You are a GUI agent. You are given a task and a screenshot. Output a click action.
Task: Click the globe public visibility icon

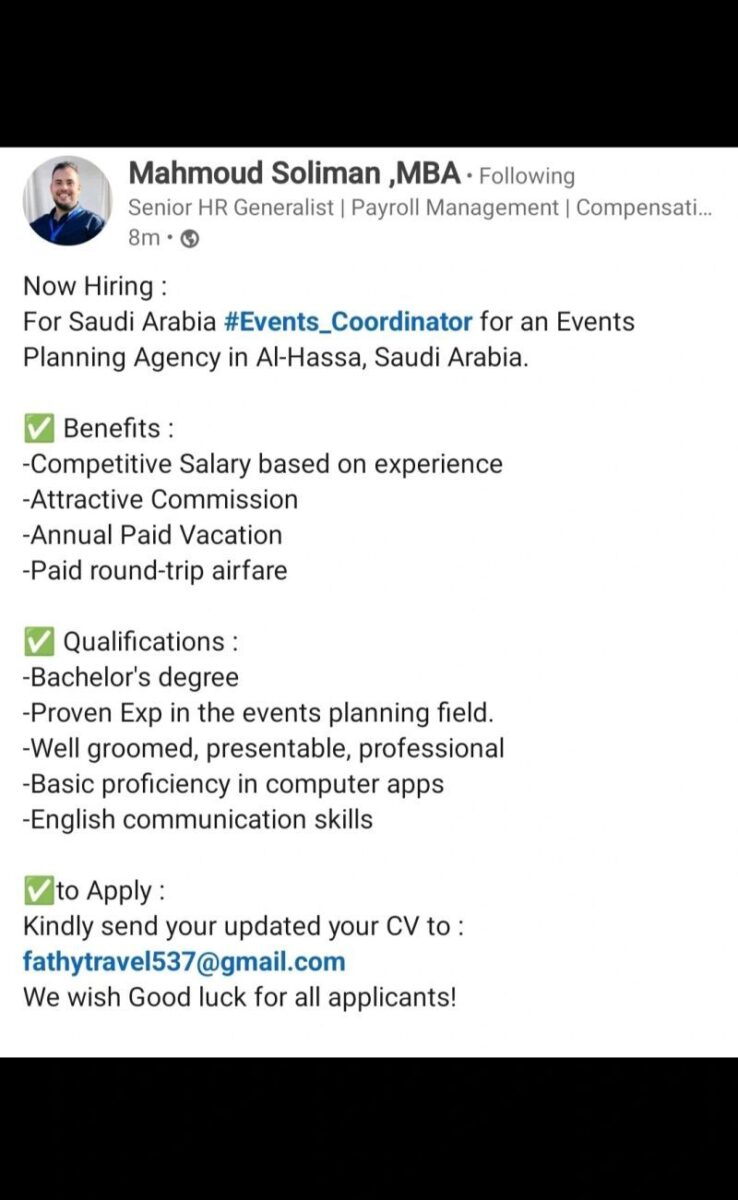point(189,238)
